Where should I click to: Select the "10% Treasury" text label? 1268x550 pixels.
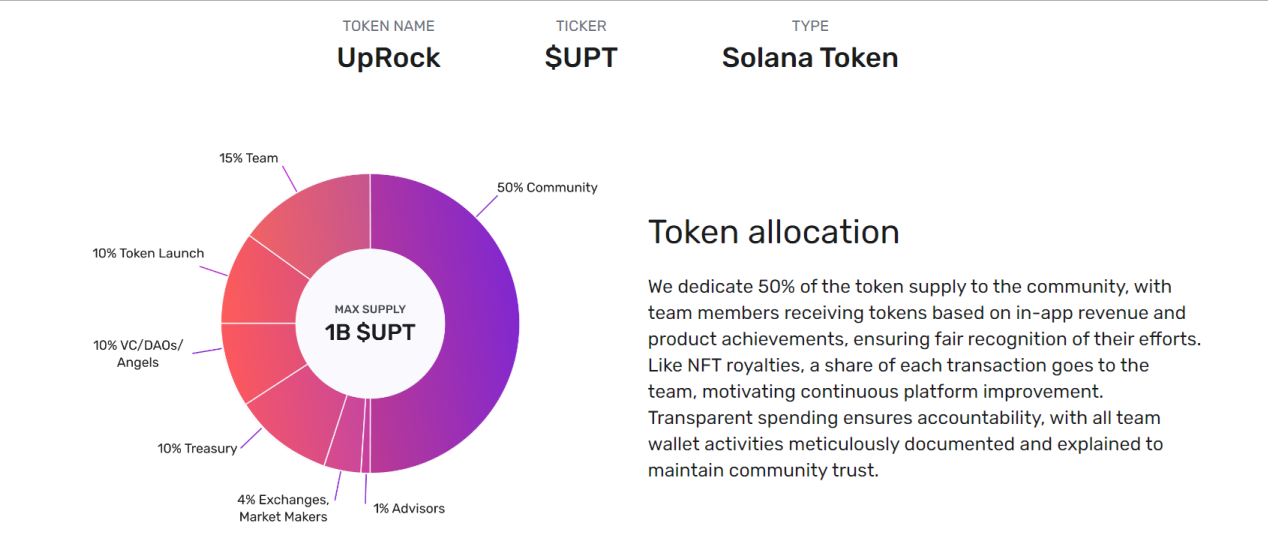coord(197,448)
